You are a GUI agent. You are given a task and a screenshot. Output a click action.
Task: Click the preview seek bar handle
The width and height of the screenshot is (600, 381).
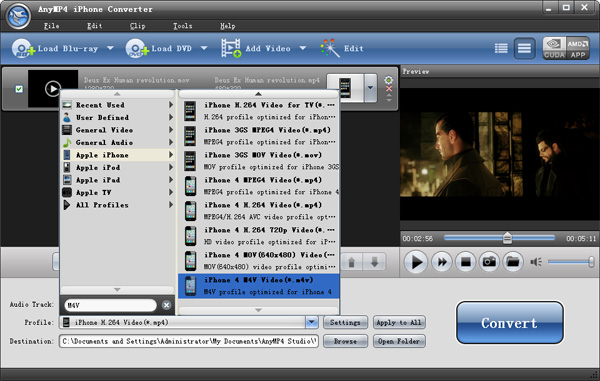(x=507, y=238)
